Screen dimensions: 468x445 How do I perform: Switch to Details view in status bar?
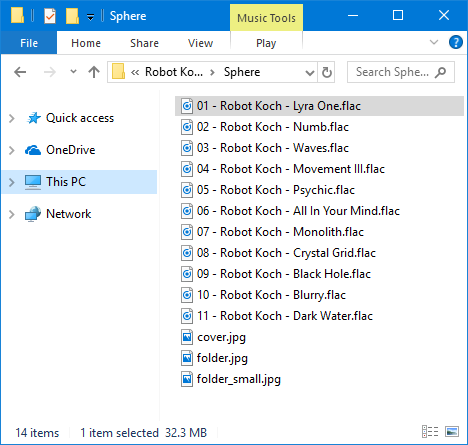point(430,432)
